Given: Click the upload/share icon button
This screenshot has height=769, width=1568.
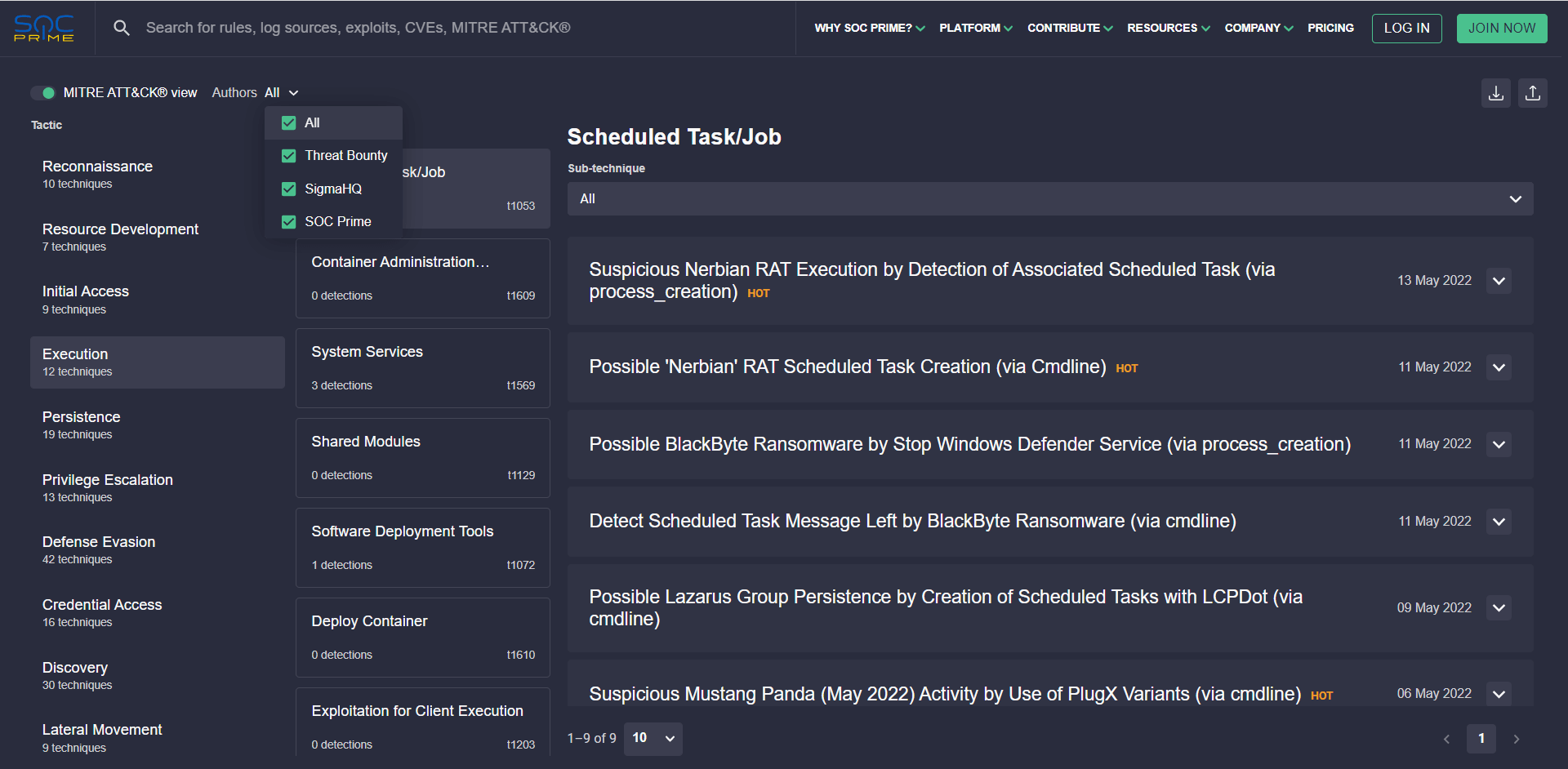Looking at the screenshot, I should click(x=1533, y=93).
